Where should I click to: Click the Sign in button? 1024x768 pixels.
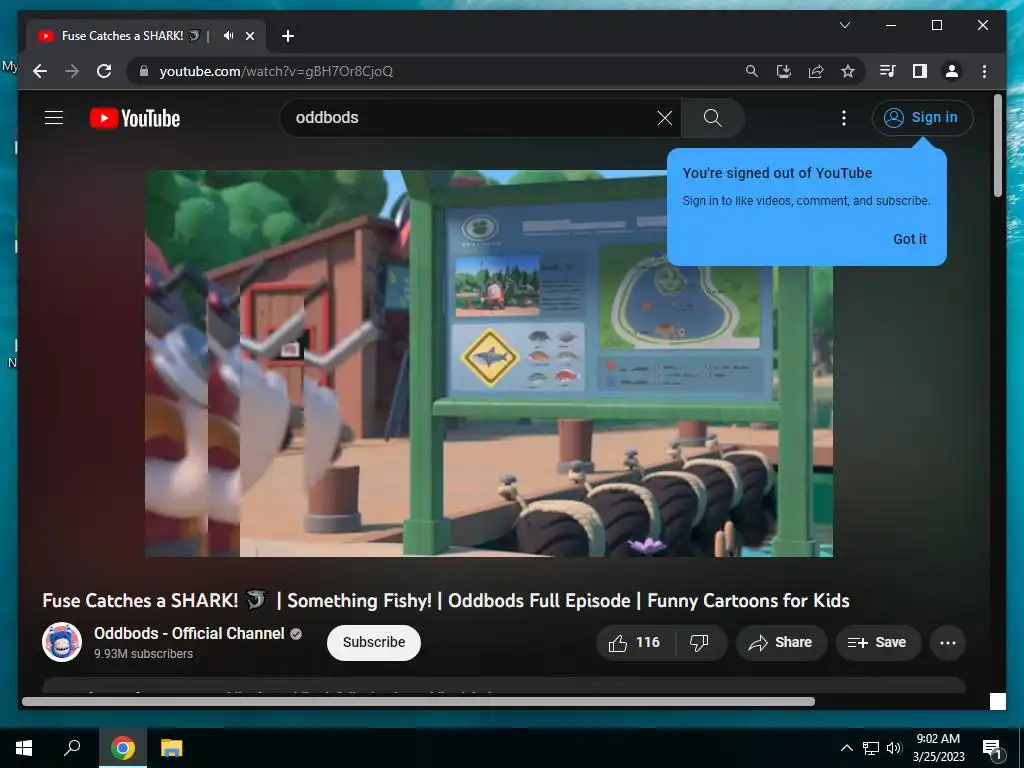(922, 118)
